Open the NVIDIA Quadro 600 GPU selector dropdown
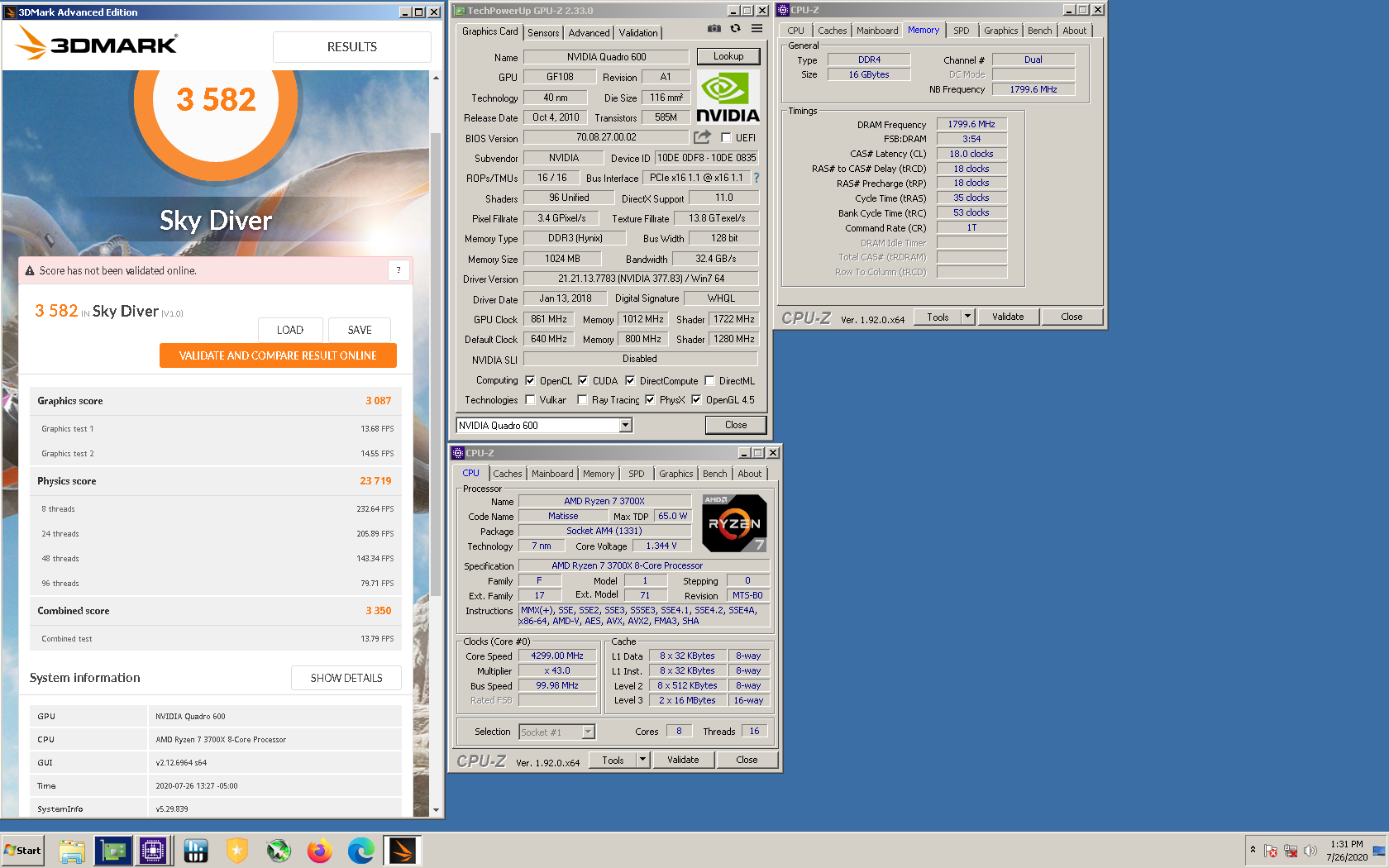The height and width of the screenshot is (868, 1389). pyautogui.click(x=626, y=425)
